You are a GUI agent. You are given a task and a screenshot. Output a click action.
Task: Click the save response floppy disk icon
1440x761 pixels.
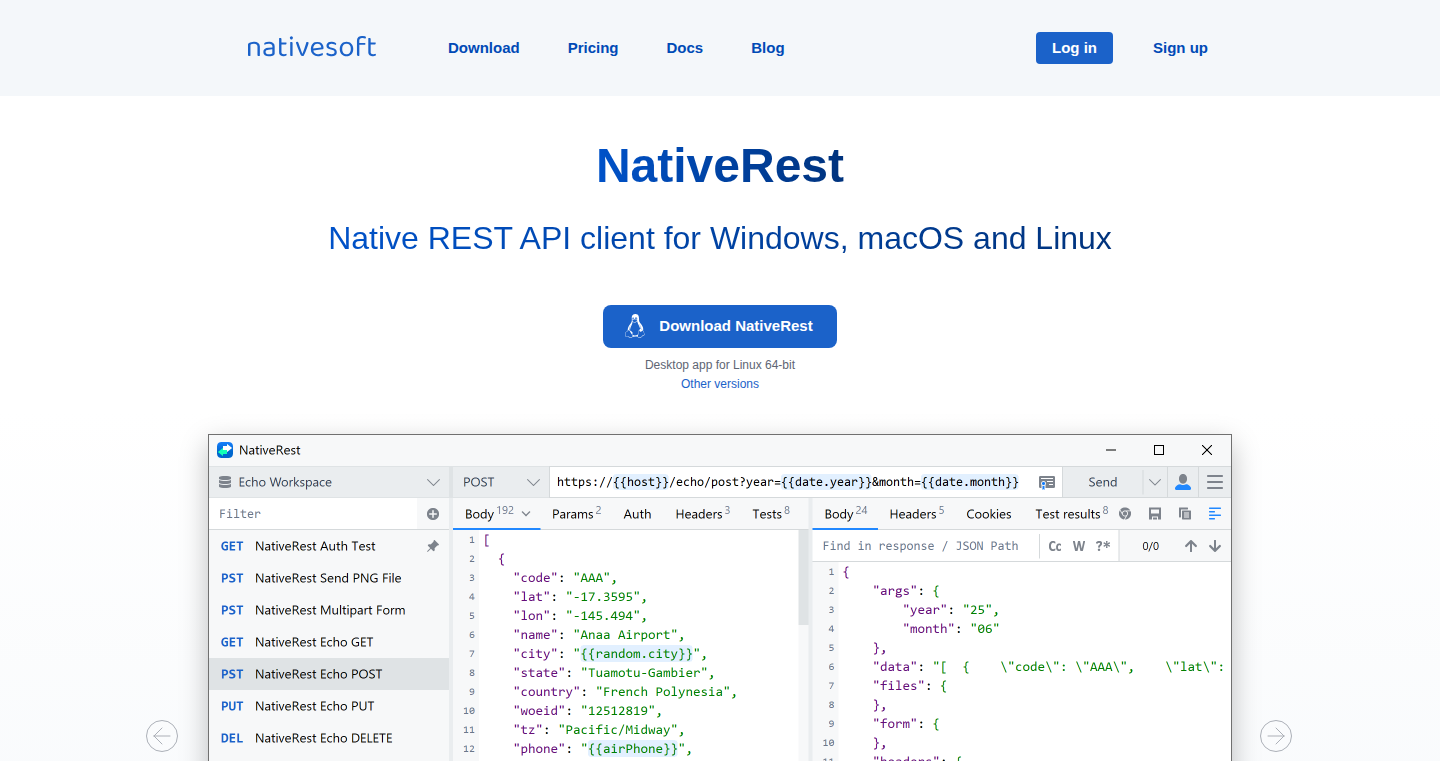pos(1155,514)
